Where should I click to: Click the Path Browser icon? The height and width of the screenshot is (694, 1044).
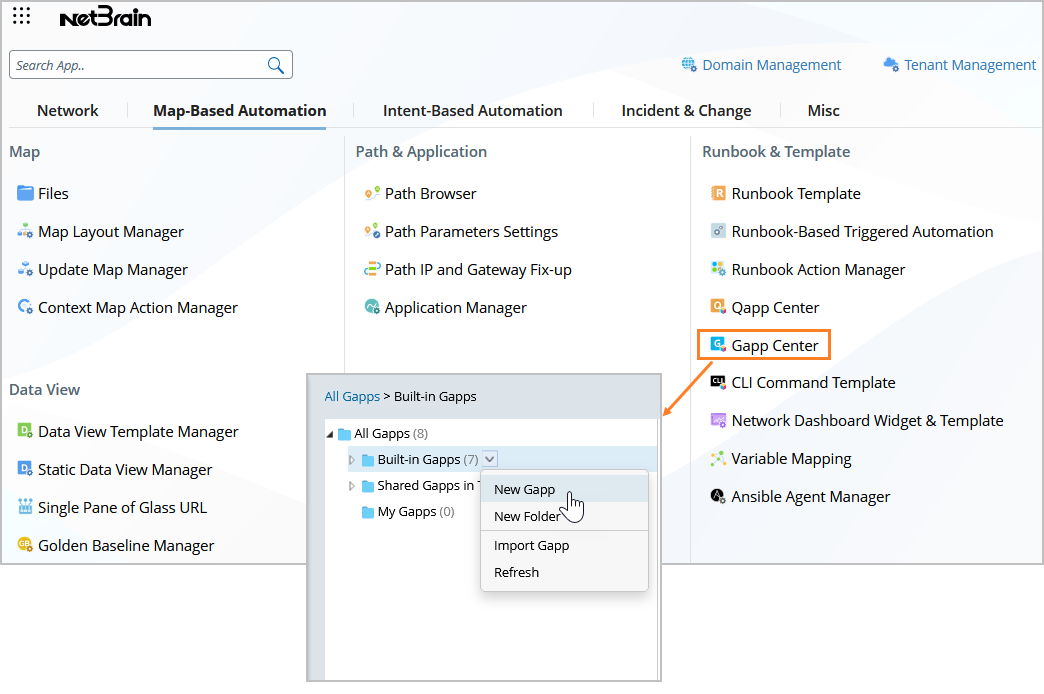[372, 193]
